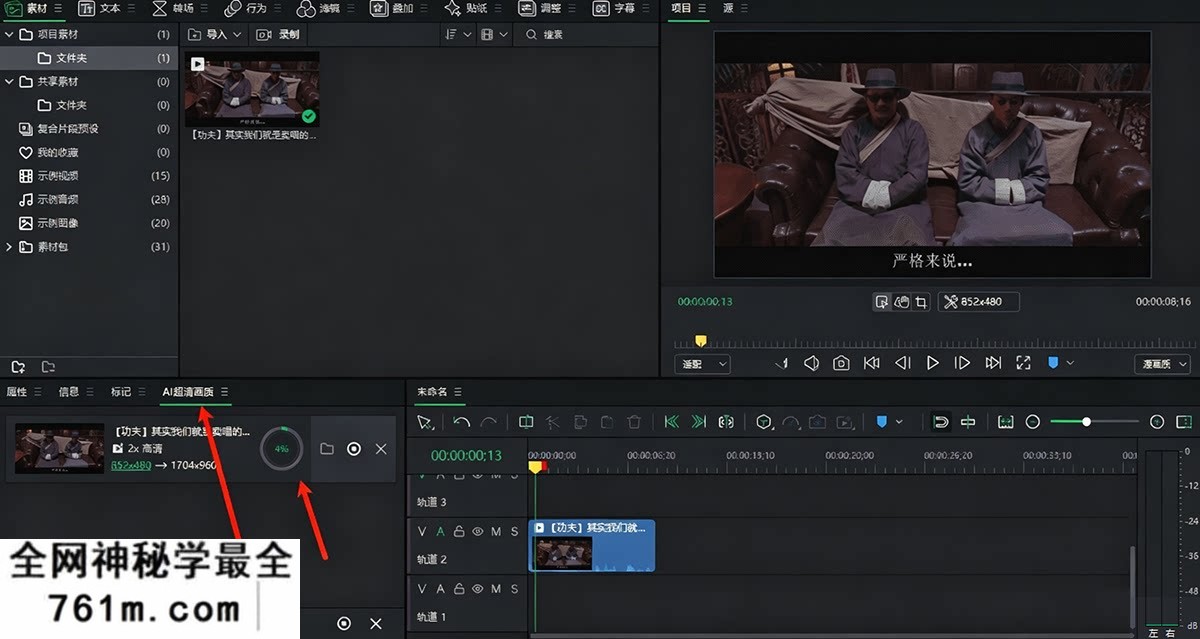The height and width of the screenshot is (639, 1200).
Task: Toggle lock on 轨道 2
Action: coord(459,531)
